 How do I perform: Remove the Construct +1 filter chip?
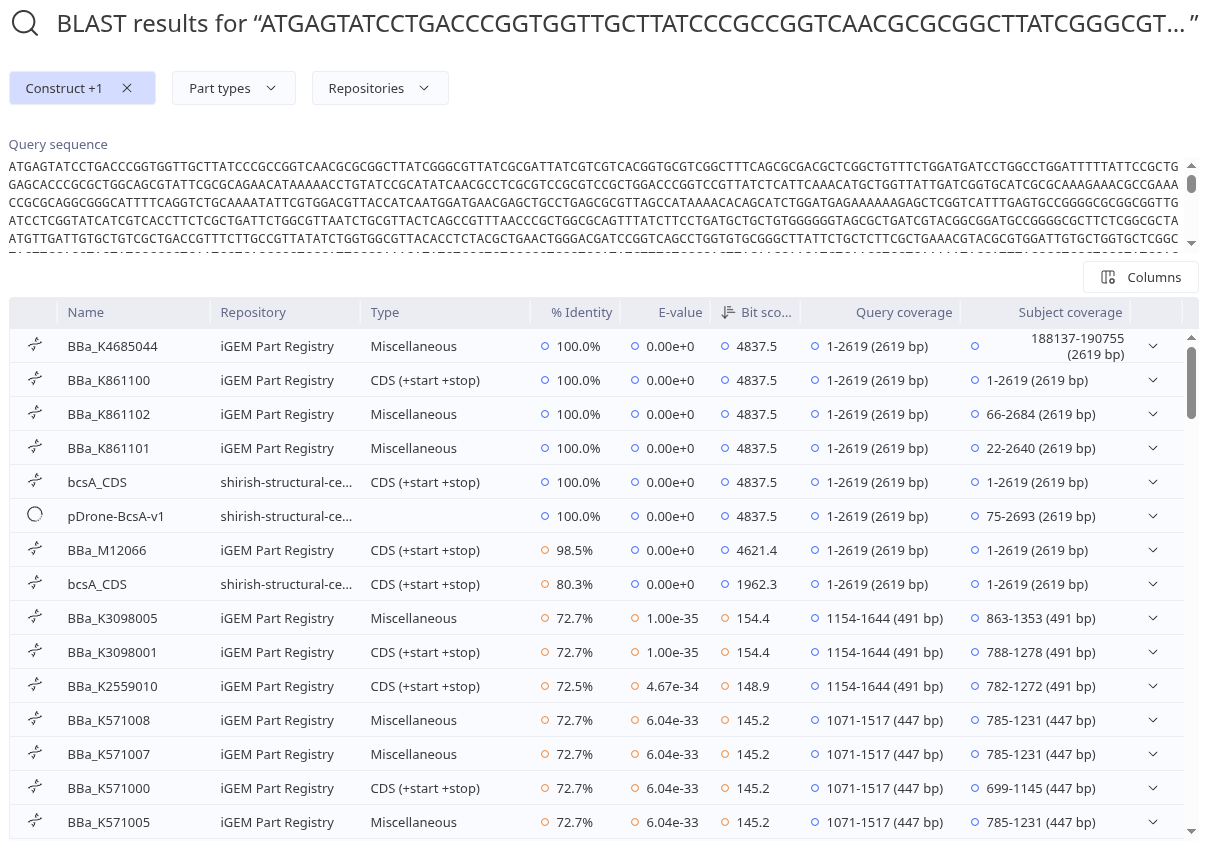[x=127, y=88]
